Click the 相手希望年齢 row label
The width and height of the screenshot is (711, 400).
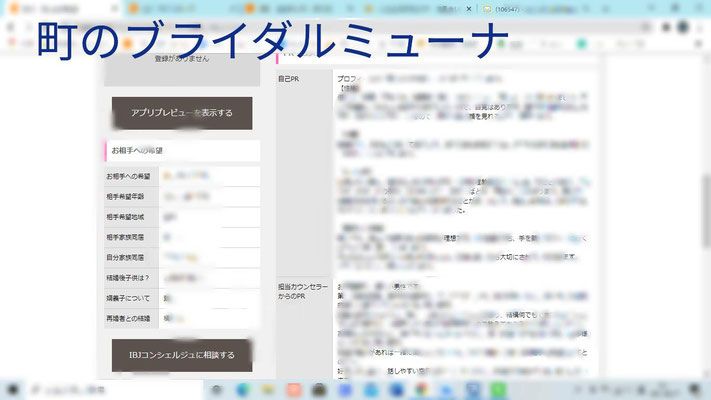(125, 197)
